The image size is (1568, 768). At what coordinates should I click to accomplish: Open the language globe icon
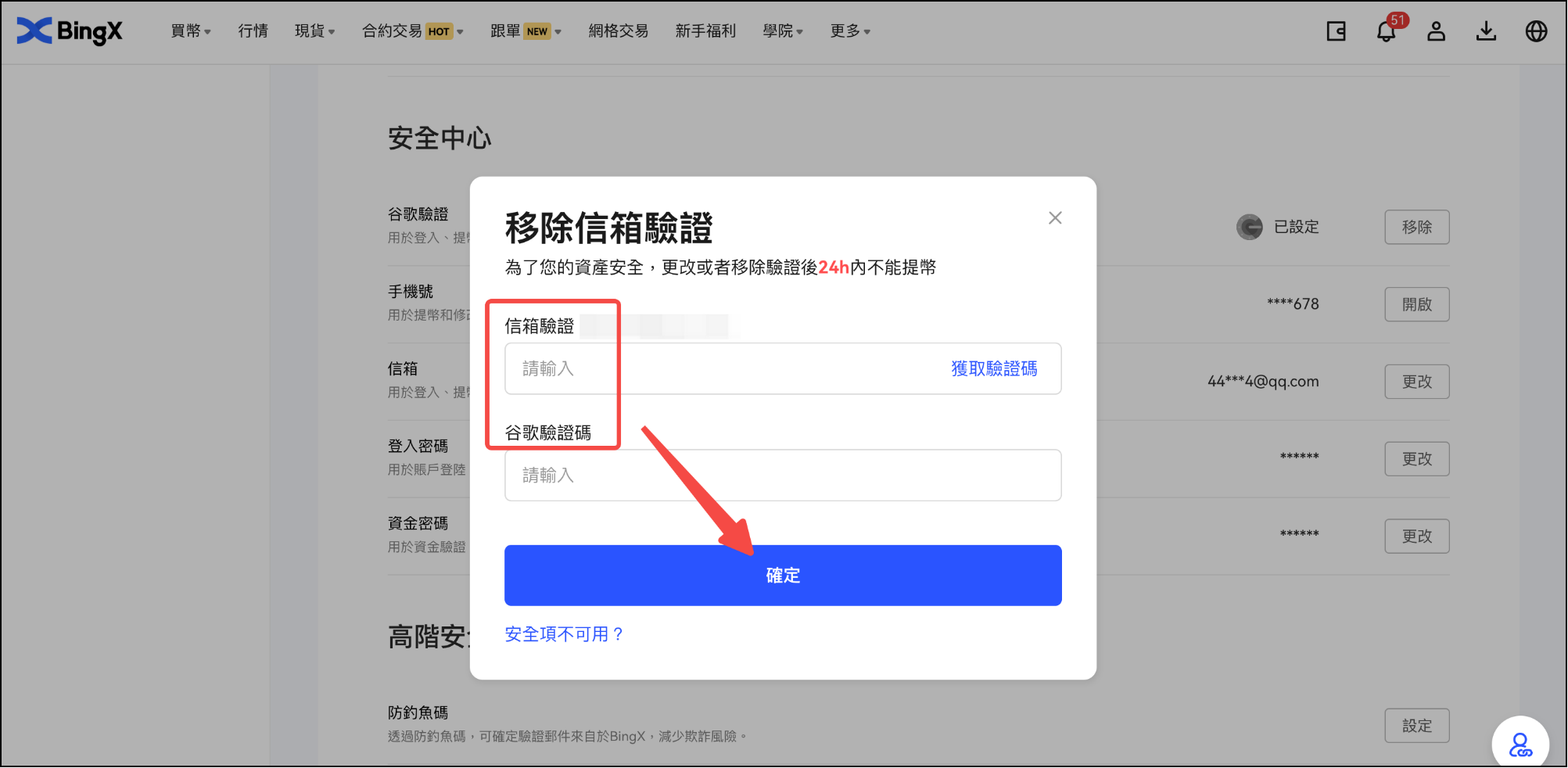(1536, 31)
